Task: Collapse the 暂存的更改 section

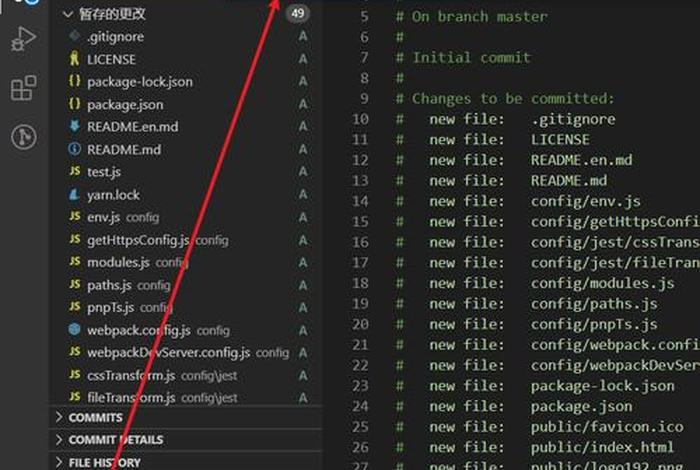Action: pos(68,14)
